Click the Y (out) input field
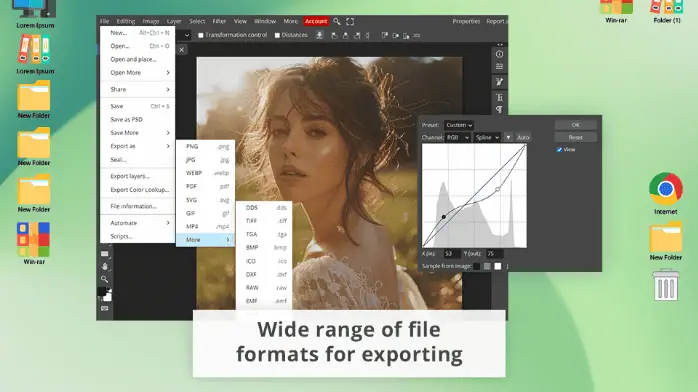Screen dimensions: 698x392 pos(494,254)
